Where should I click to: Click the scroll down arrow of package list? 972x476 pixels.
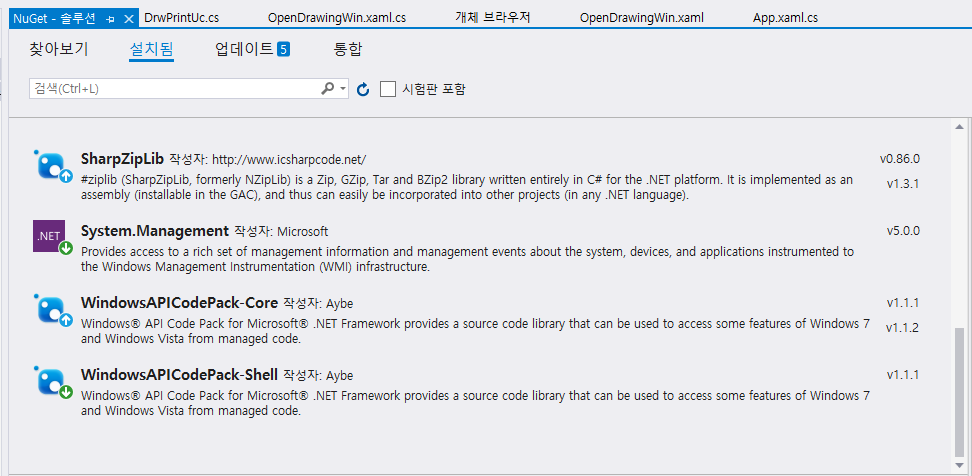click(x=960, y=463)
